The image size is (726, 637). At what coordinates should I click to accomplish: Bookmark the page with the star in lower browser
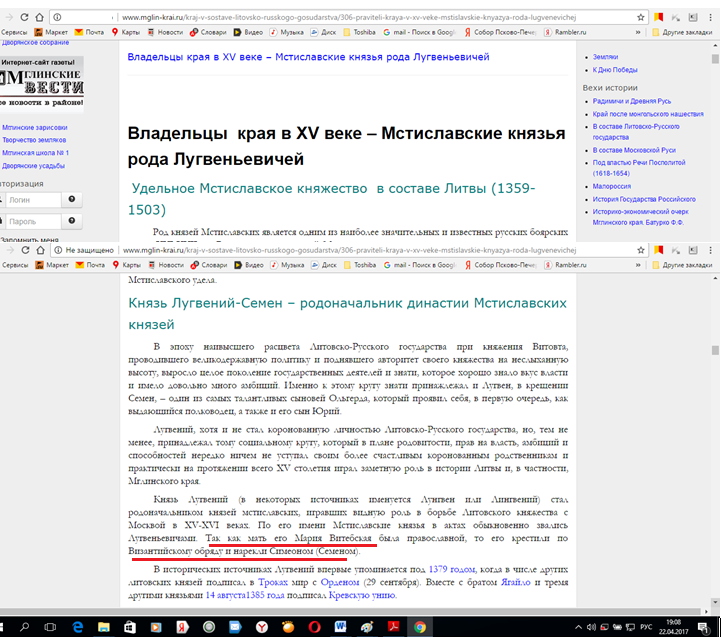(641, 250)
